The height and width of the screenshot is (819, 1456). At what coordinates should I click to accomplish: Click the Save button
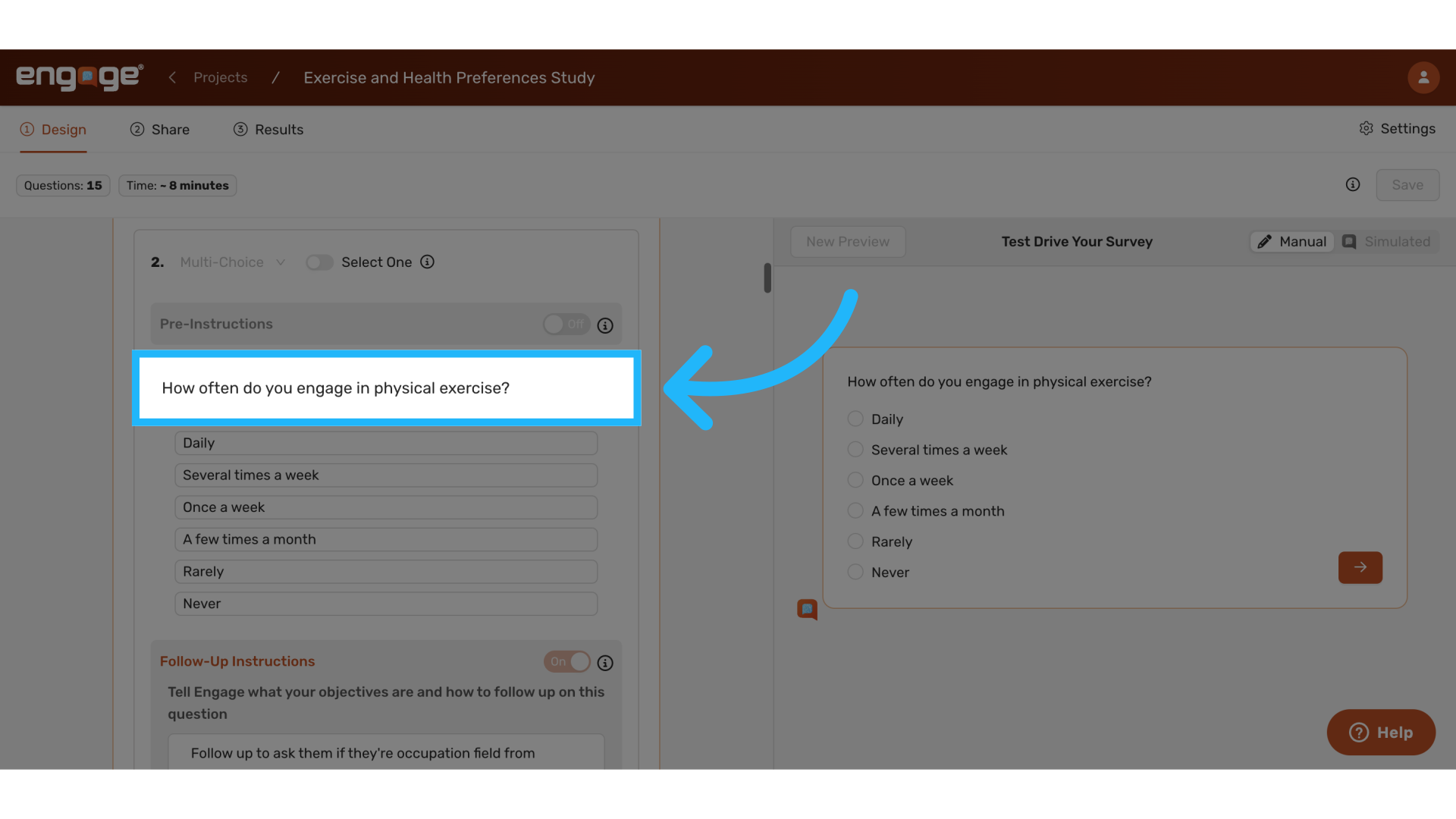(x=1407, y=185)
